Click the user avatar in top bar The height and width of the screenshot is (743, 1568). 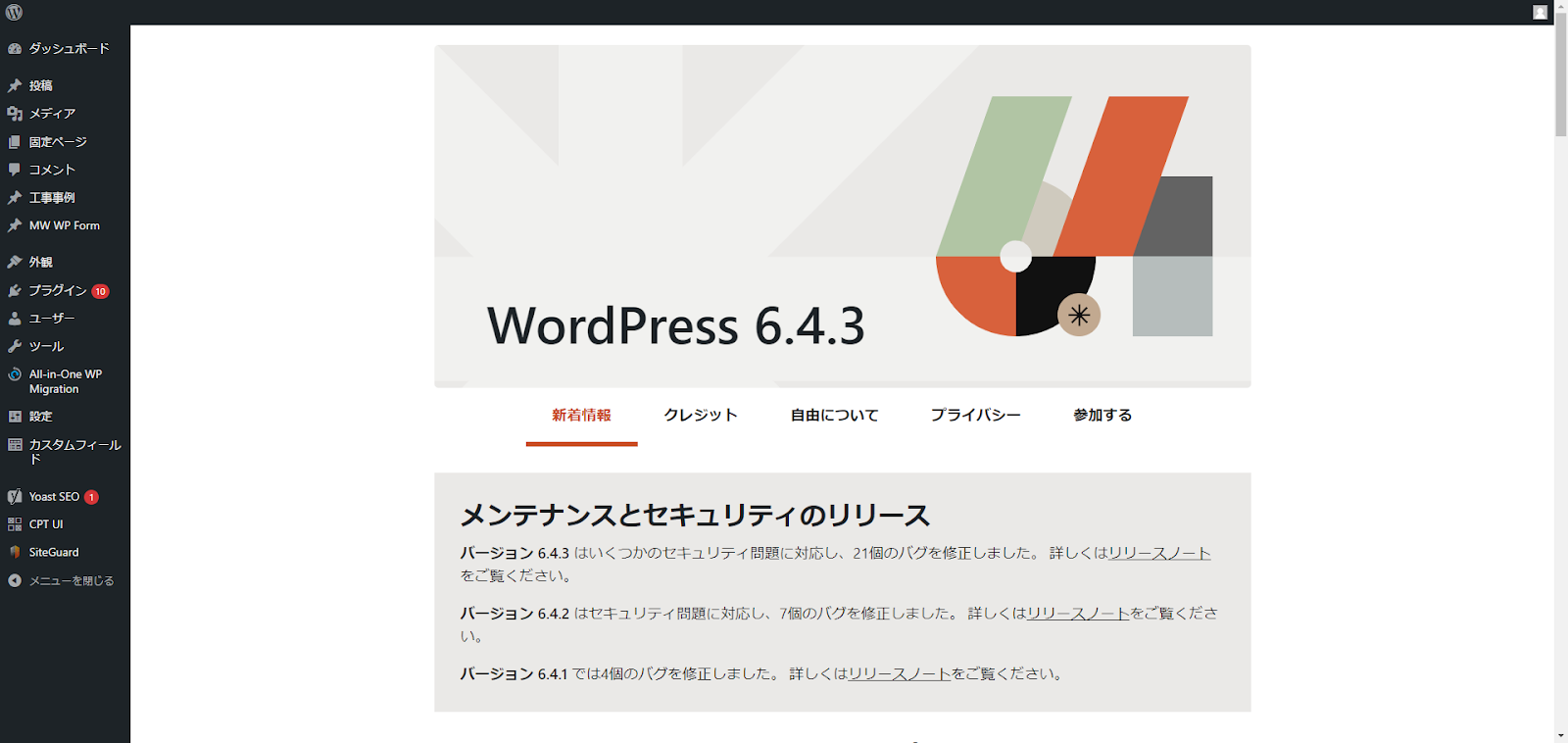pos(1540,12)
